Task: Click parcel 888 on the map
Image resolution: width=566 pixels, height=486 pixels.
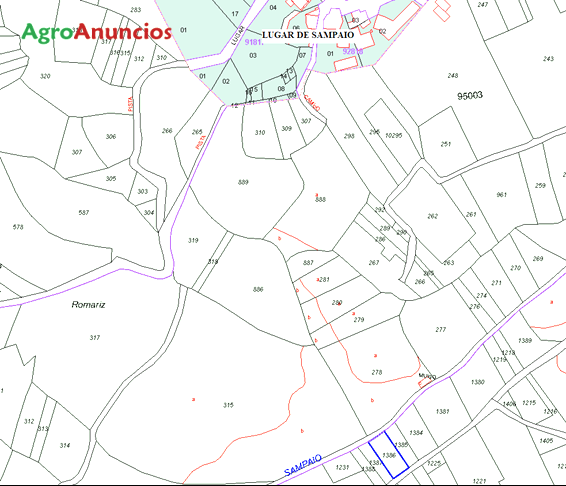Action: coord(320,199)
